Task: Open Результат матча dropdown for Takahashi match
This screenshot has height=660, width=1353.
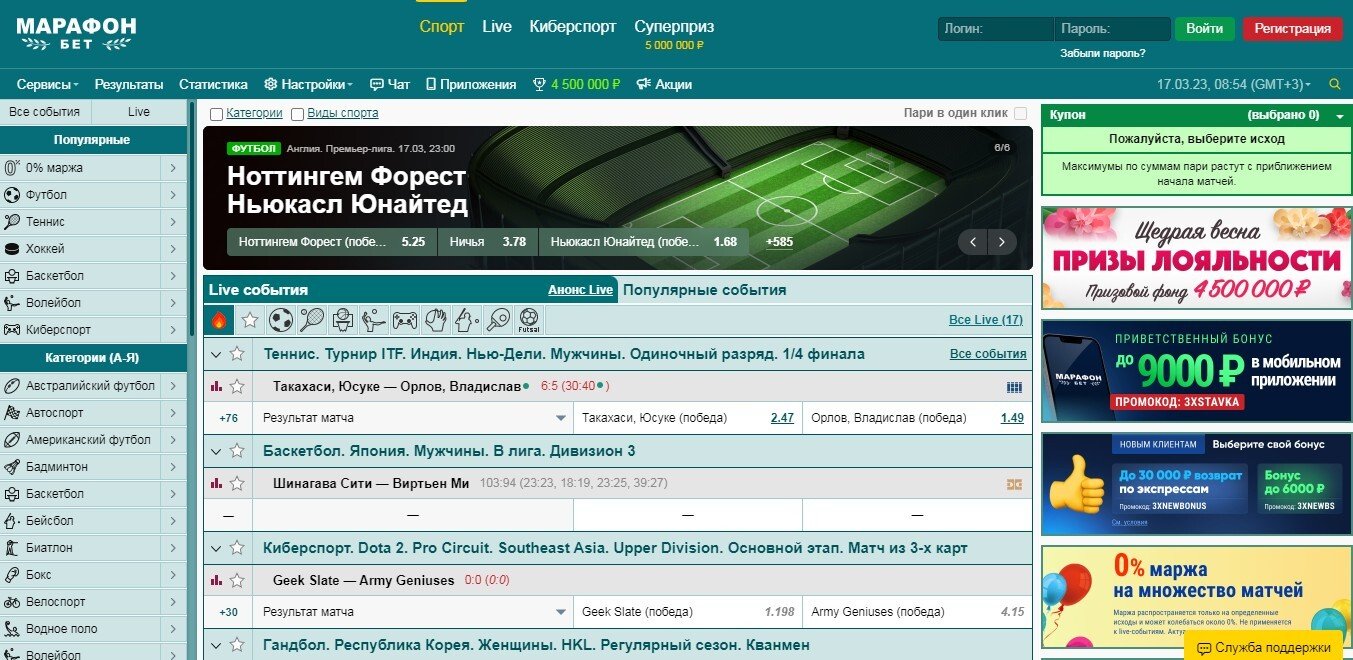Action: (x=561, y=418)
